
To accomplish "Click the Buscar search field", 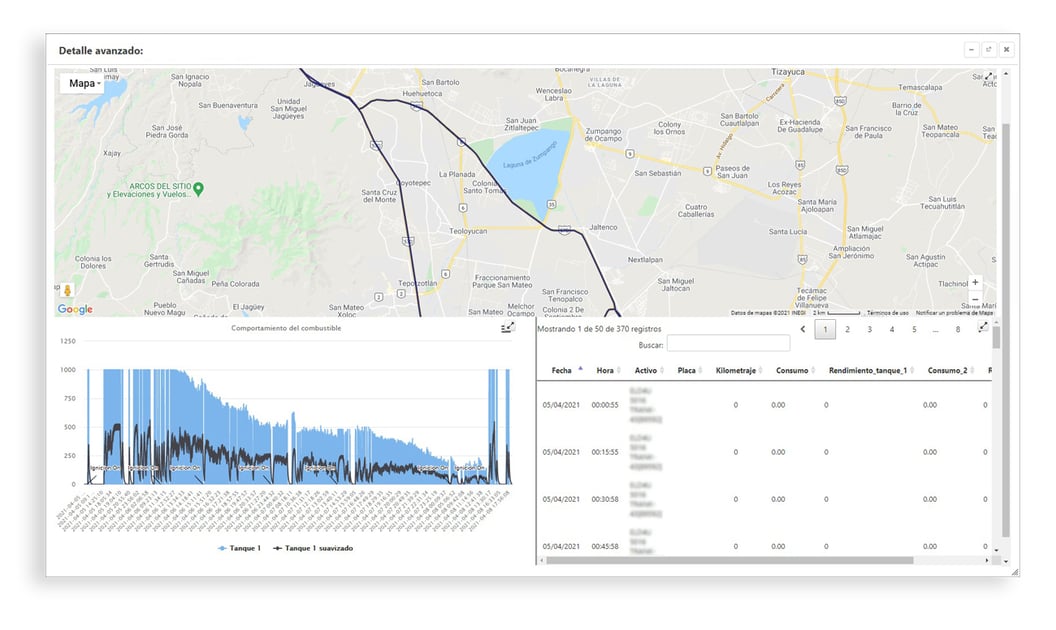I will coord(728,344).
